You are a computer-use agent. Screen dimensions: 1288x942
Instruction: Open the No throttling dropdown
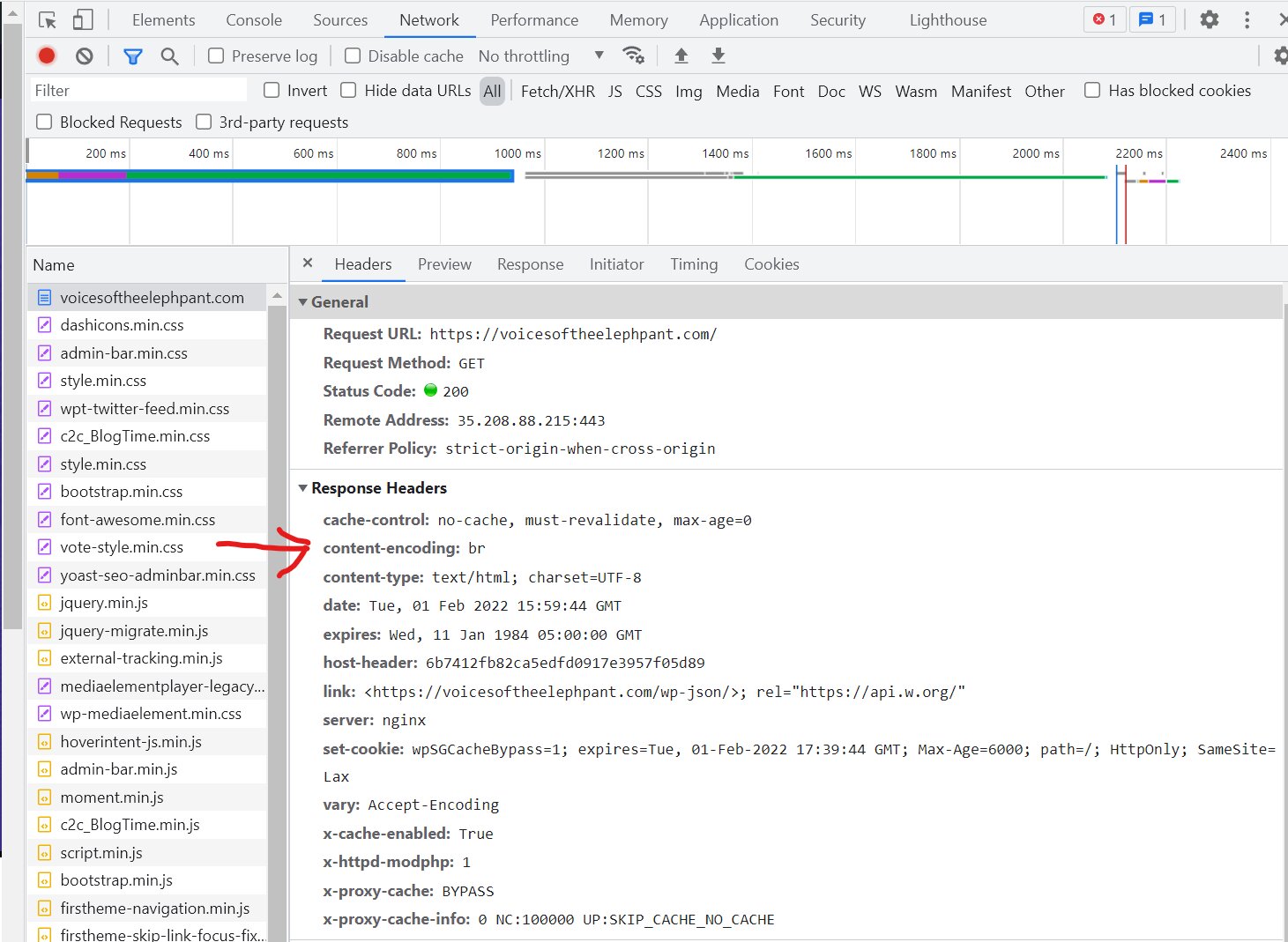541,56
